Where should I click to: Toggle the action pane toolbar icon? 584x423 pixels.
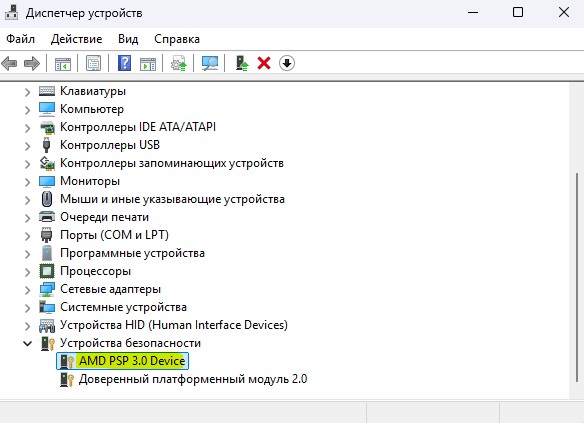[148, 64]
